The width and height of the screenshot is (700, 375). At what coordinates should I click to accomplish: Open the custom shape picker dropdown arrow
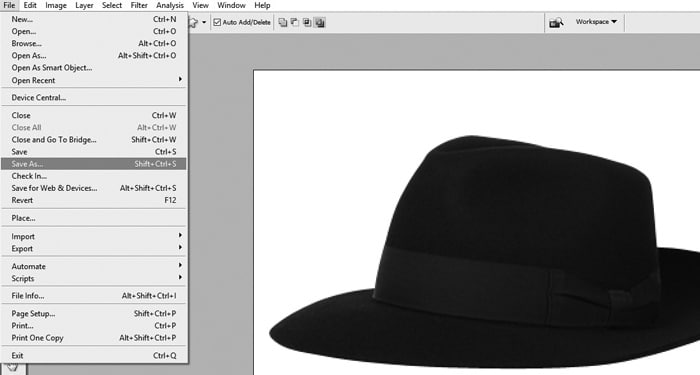(204, 22)
